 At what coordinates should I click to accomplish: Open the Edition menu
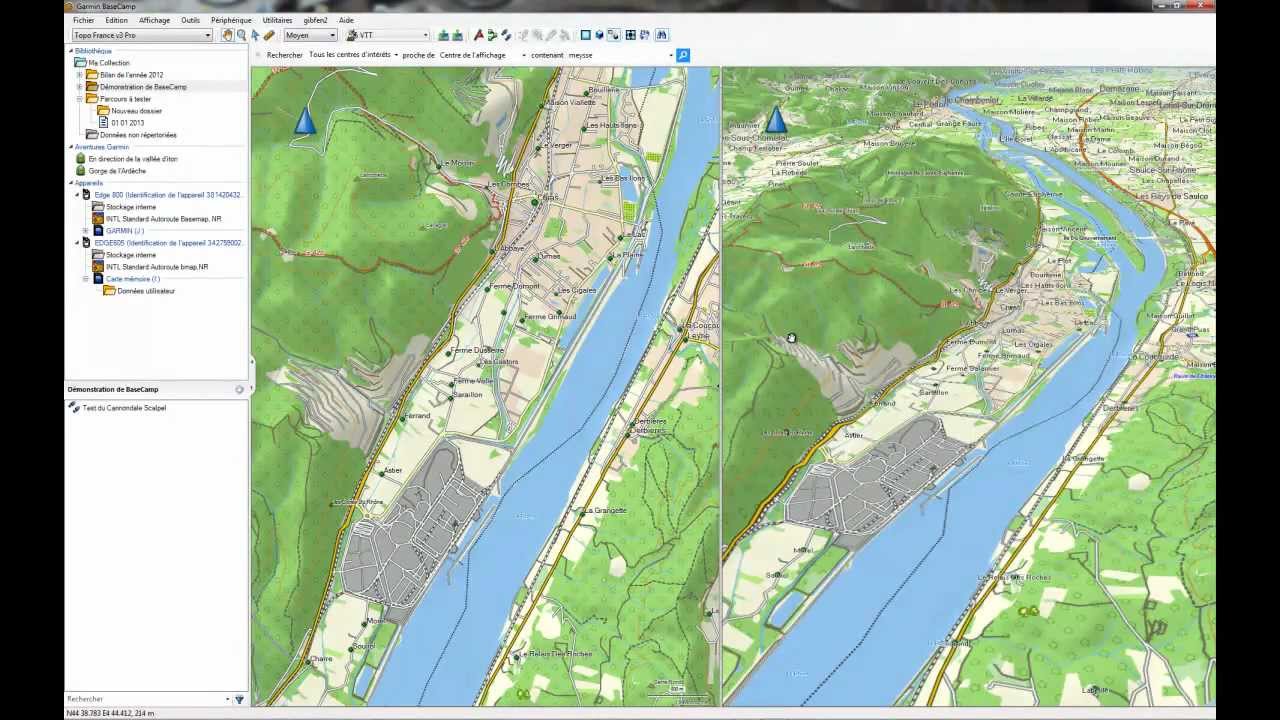[116, 20]
